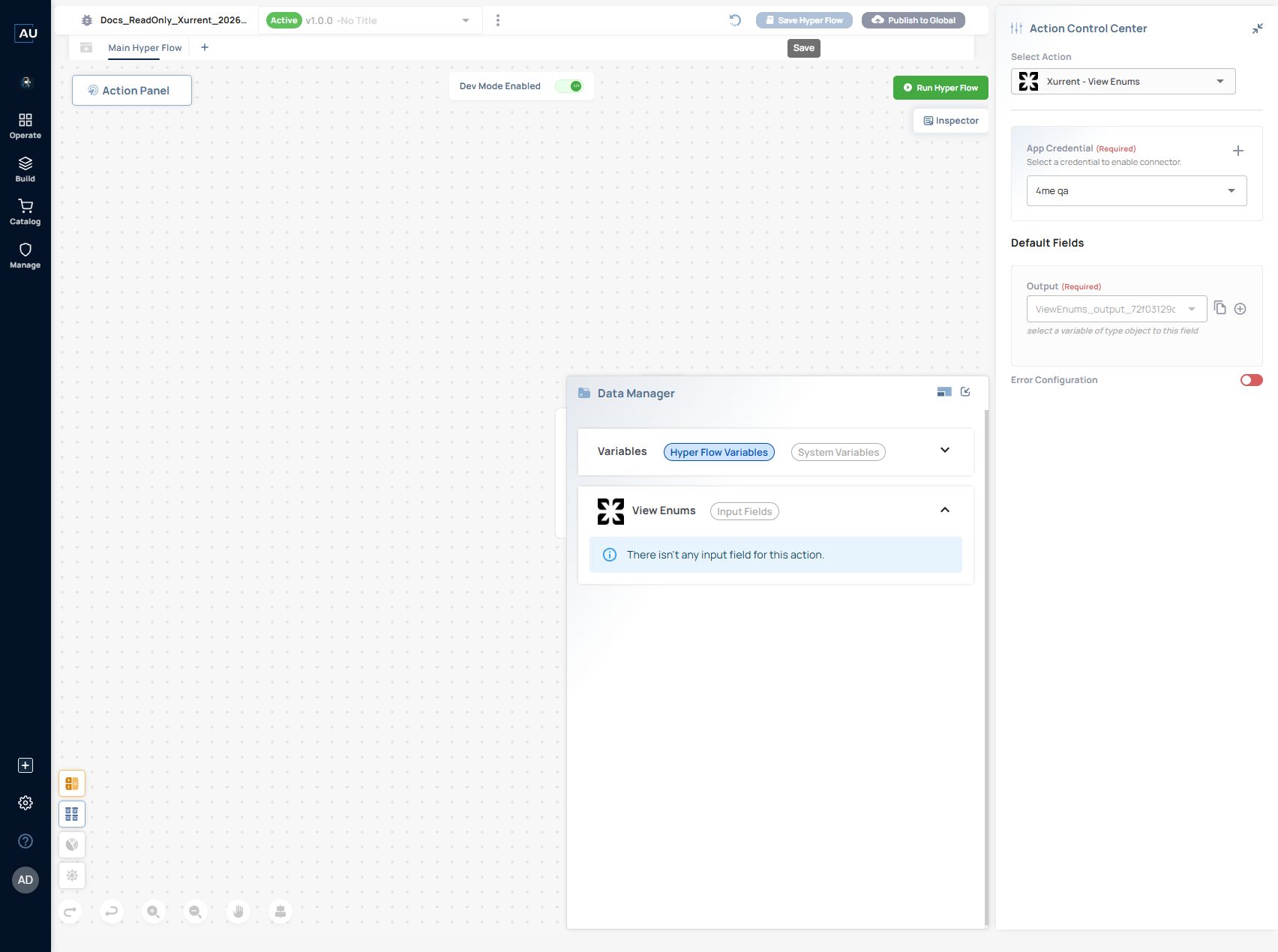Open the Output variable dropdown
The width and height of the screenshot is (1278, 952).
click(x=1117, y=309)
